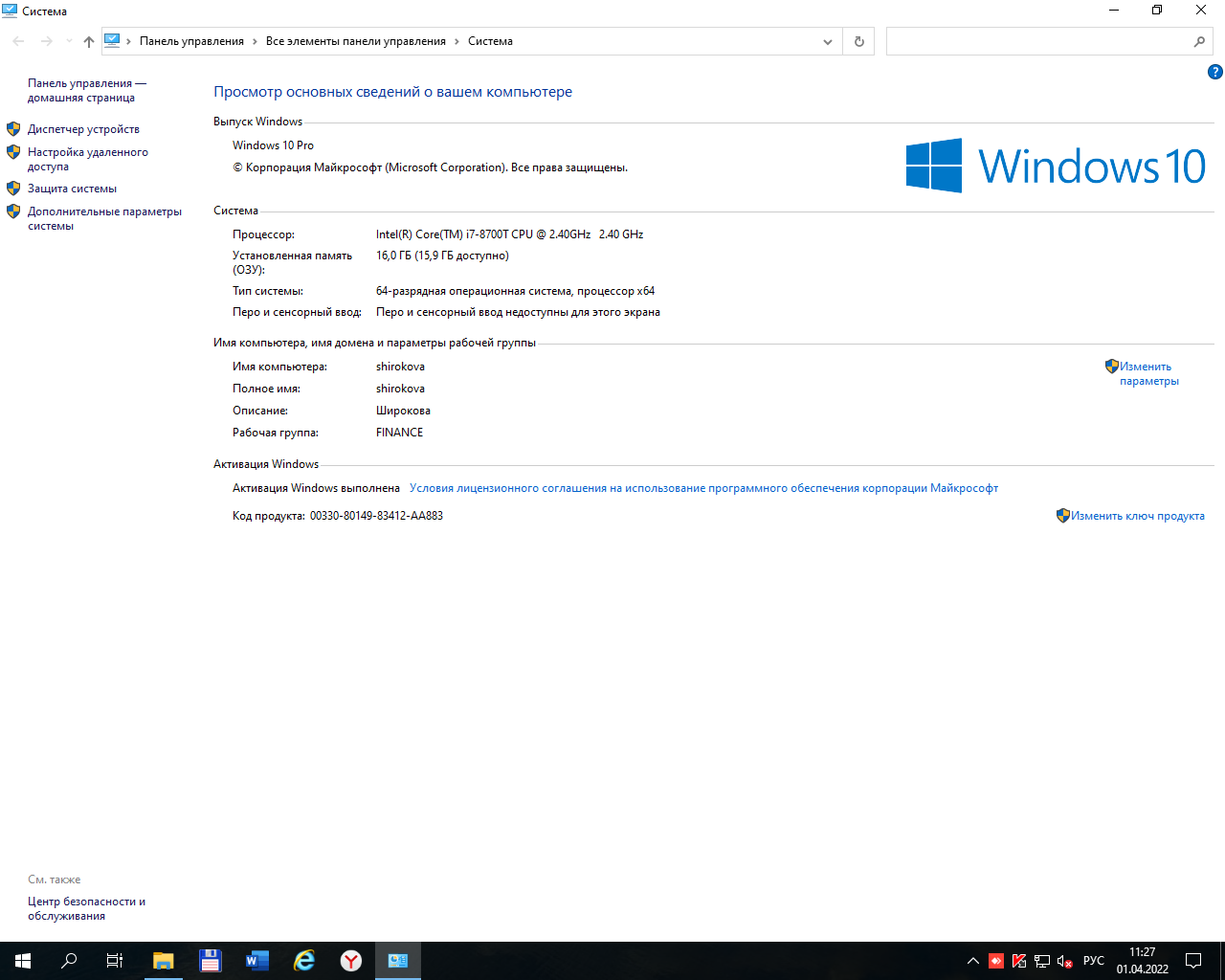The width and height of the screenshot is (1225, 980).
Task: Open 'Настройка удаленного доступа' link
Action: tap(88, 159)
